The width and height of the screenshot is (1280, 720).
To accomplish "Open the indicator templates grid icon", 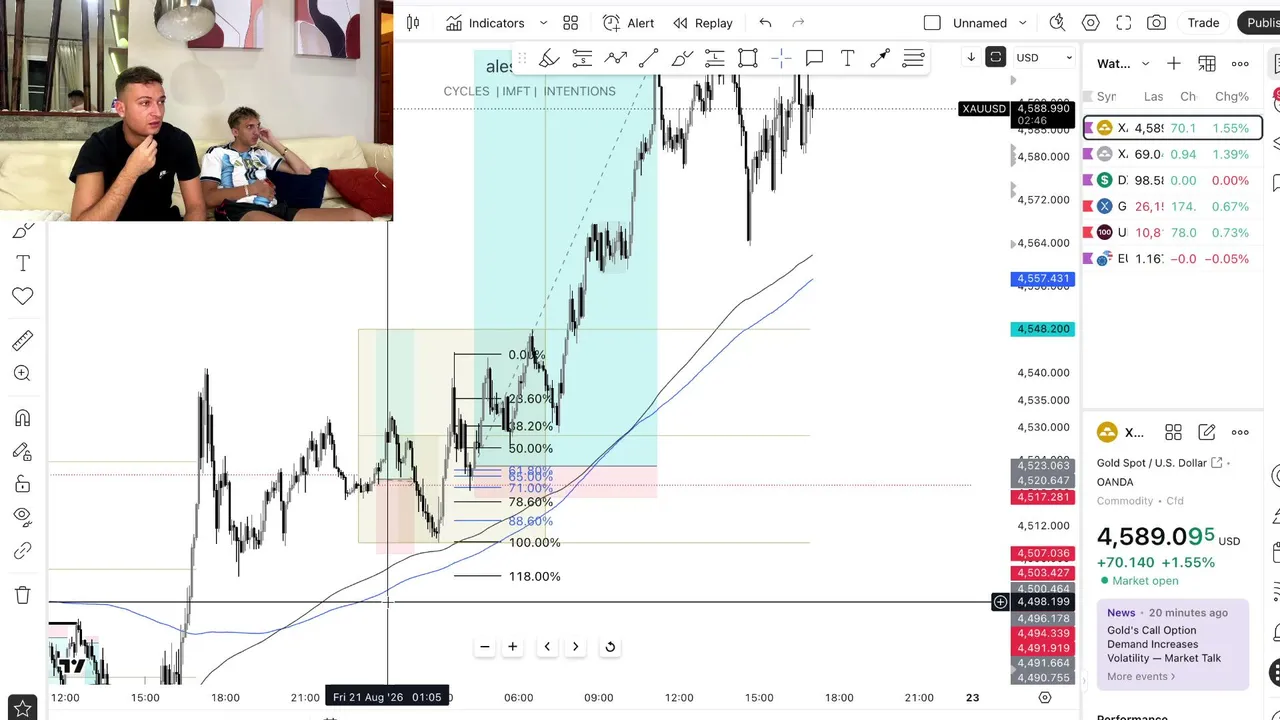I will pyautogui.click(x=571, y=23).
